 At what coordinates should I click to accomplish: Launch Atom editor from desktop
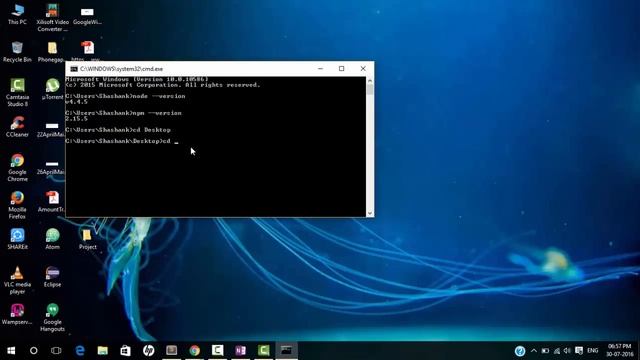[52, 239]
